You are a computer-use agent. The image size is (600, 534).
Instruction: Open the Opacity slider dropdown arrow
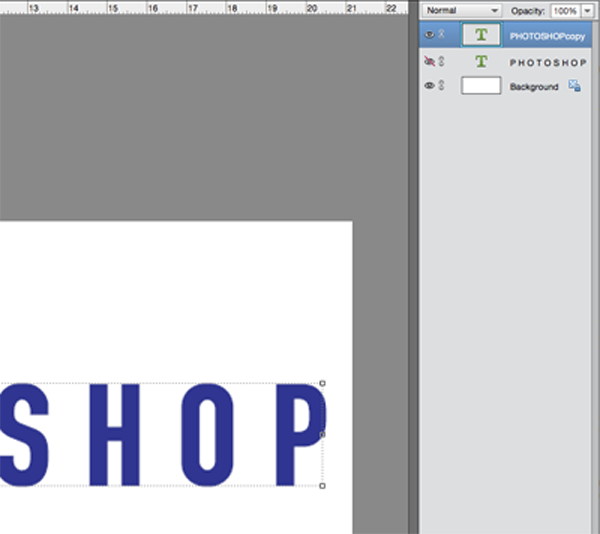pos(587,11)
